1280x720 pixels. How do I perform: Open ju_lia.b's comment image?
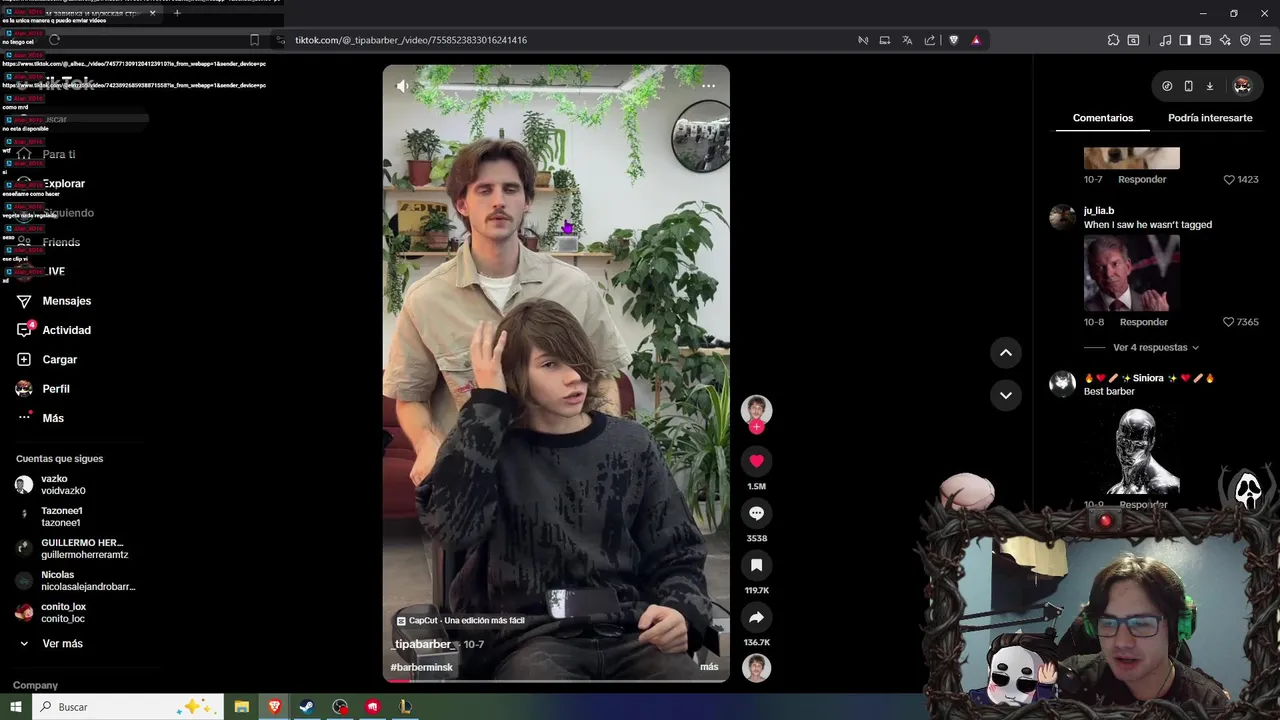click(1132, 273)
